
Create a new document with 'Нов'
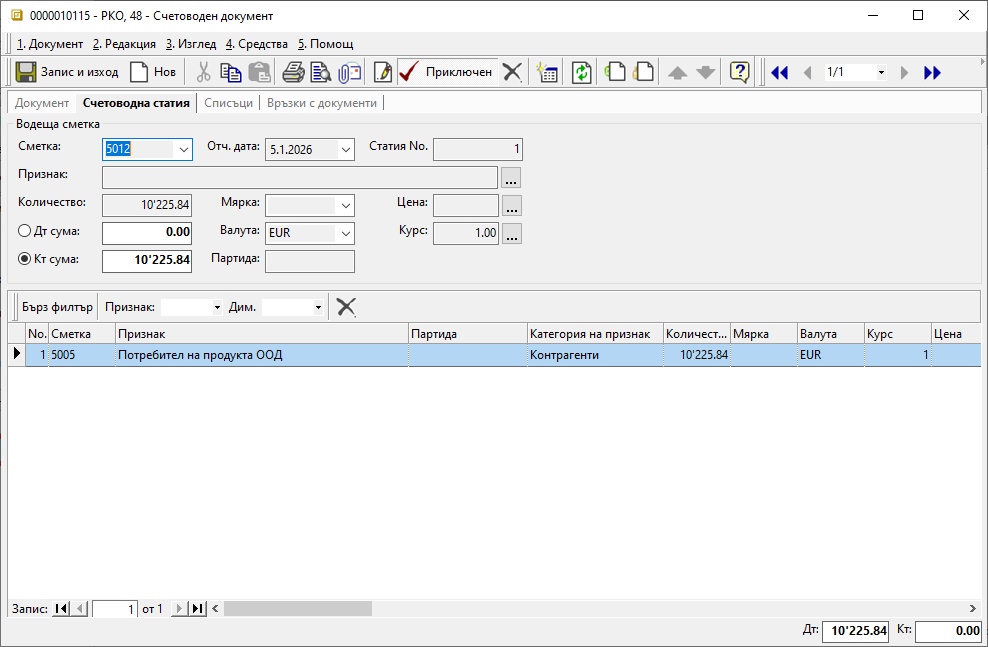point(153,72)
